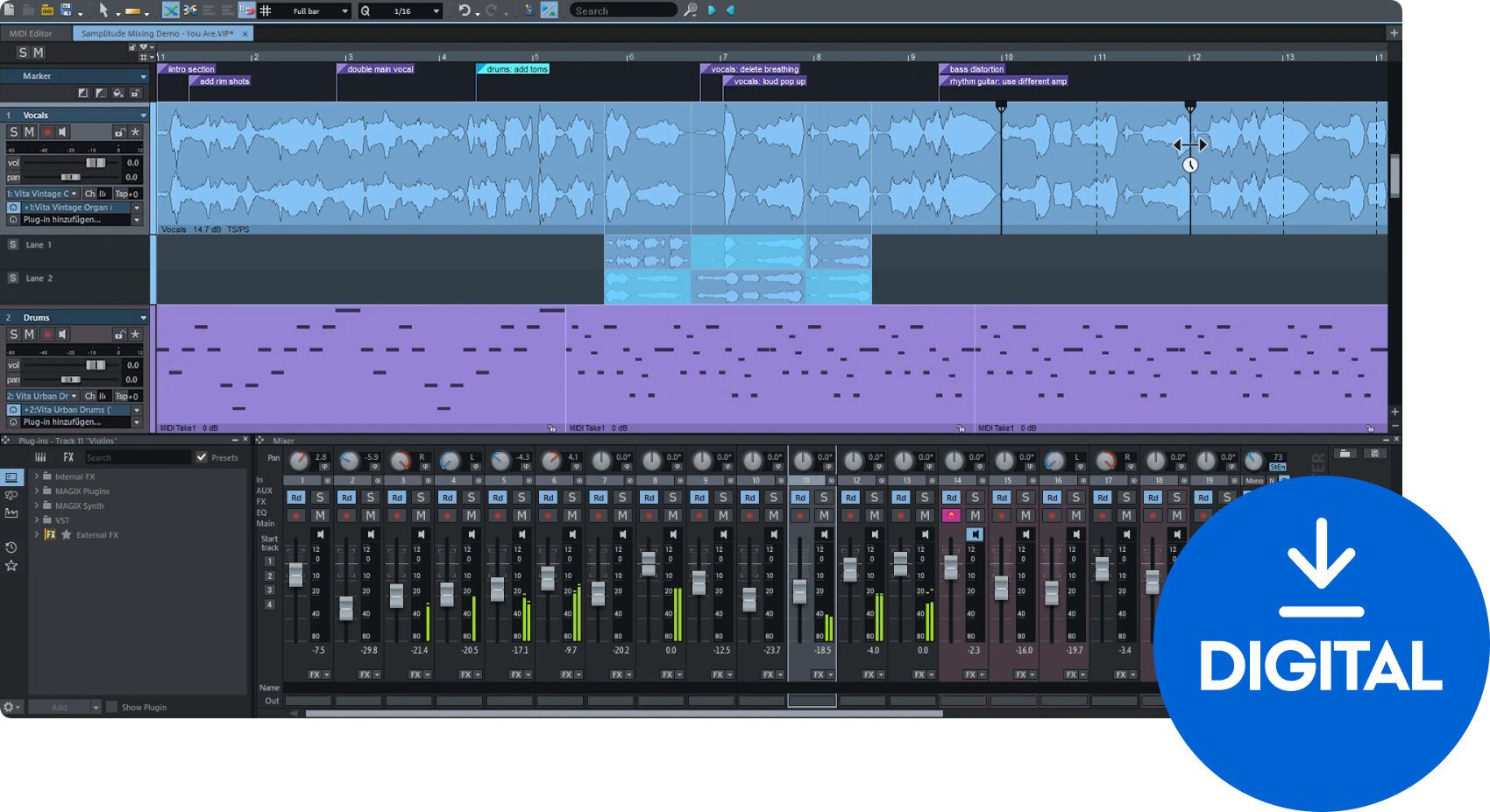This screenshot has height=812, width=1490.
Task: Mute the Drums track
Action: tap(29, 334)
